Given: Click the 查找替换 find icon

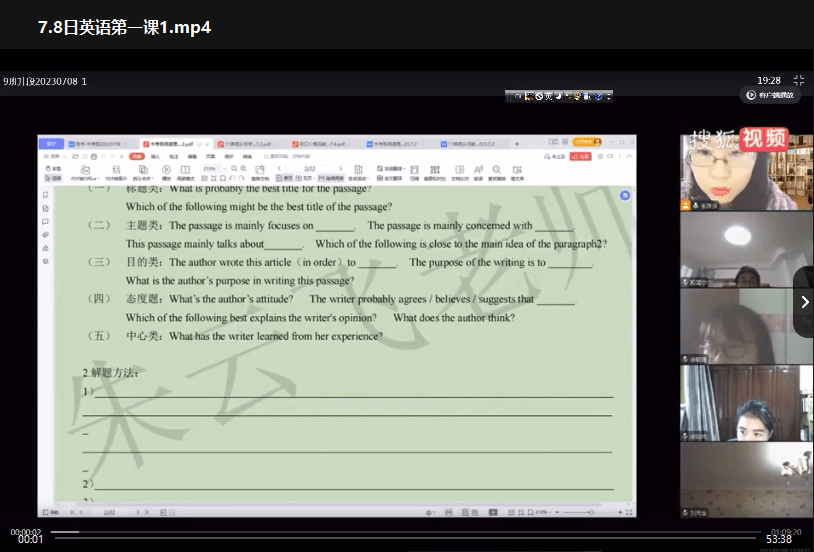Looking at the screenshot, I should point(497,173).
